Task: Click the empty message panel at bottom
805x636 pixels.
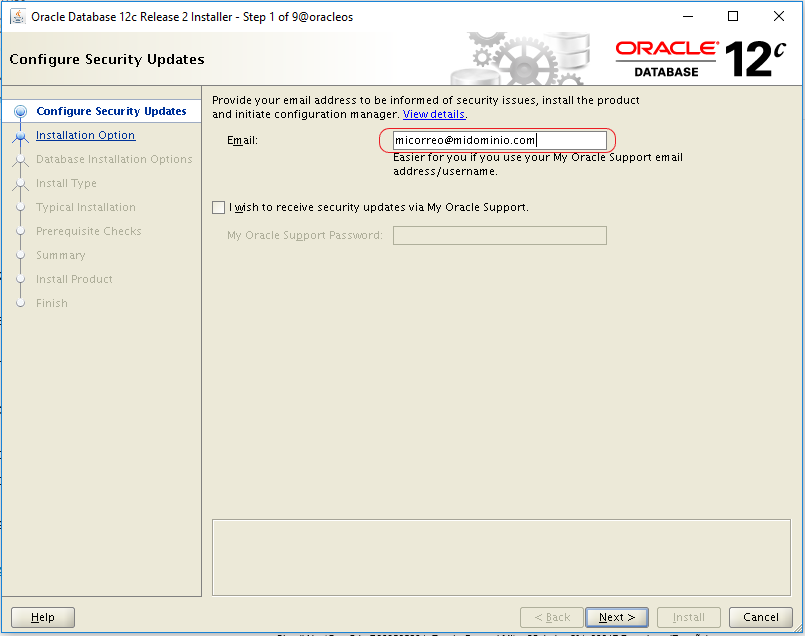Action: pos(501,557)
